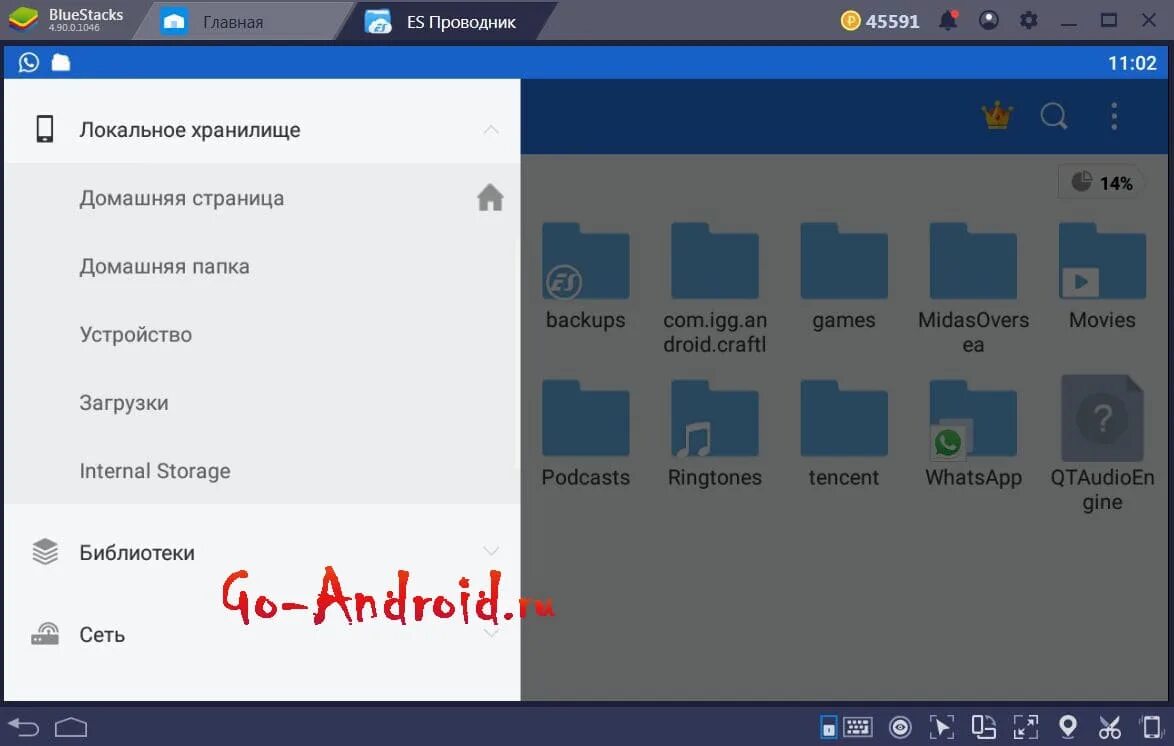Viewport: 1174px width, 746px height.
Task: Click the clock showing 11:02
Action: pyautogui.click(x=1132, y=63)
